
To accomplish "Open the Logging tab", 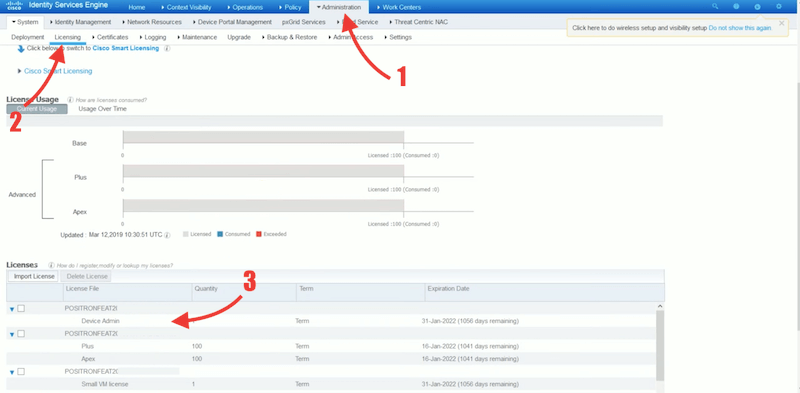I will click(152, 37).
